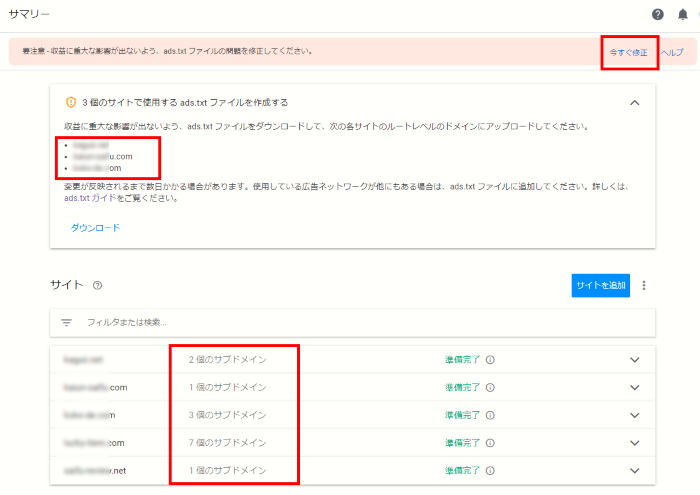
Task: Click the 準備完了 info icon in the 2-subdomain row
Action: tap(490, 359)
